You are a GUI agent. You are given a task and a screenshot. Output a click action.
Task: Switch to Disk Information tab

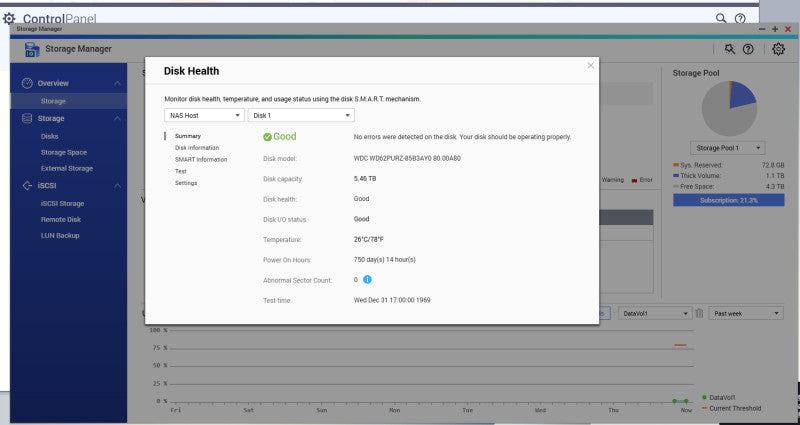pyautogui.click(x=197, y=148)
